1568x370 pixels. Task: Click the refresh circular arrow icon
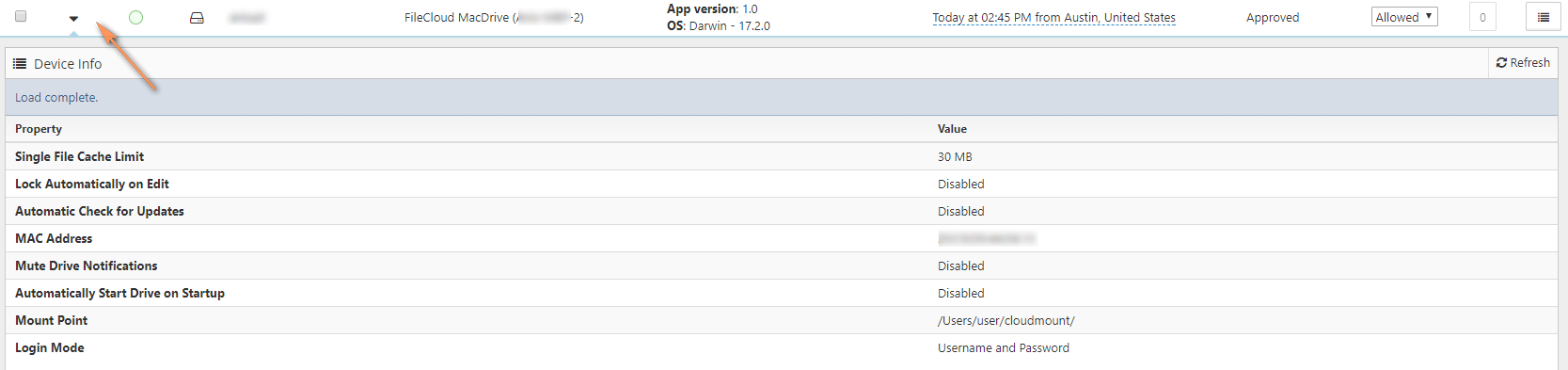tap(1501, 63)
